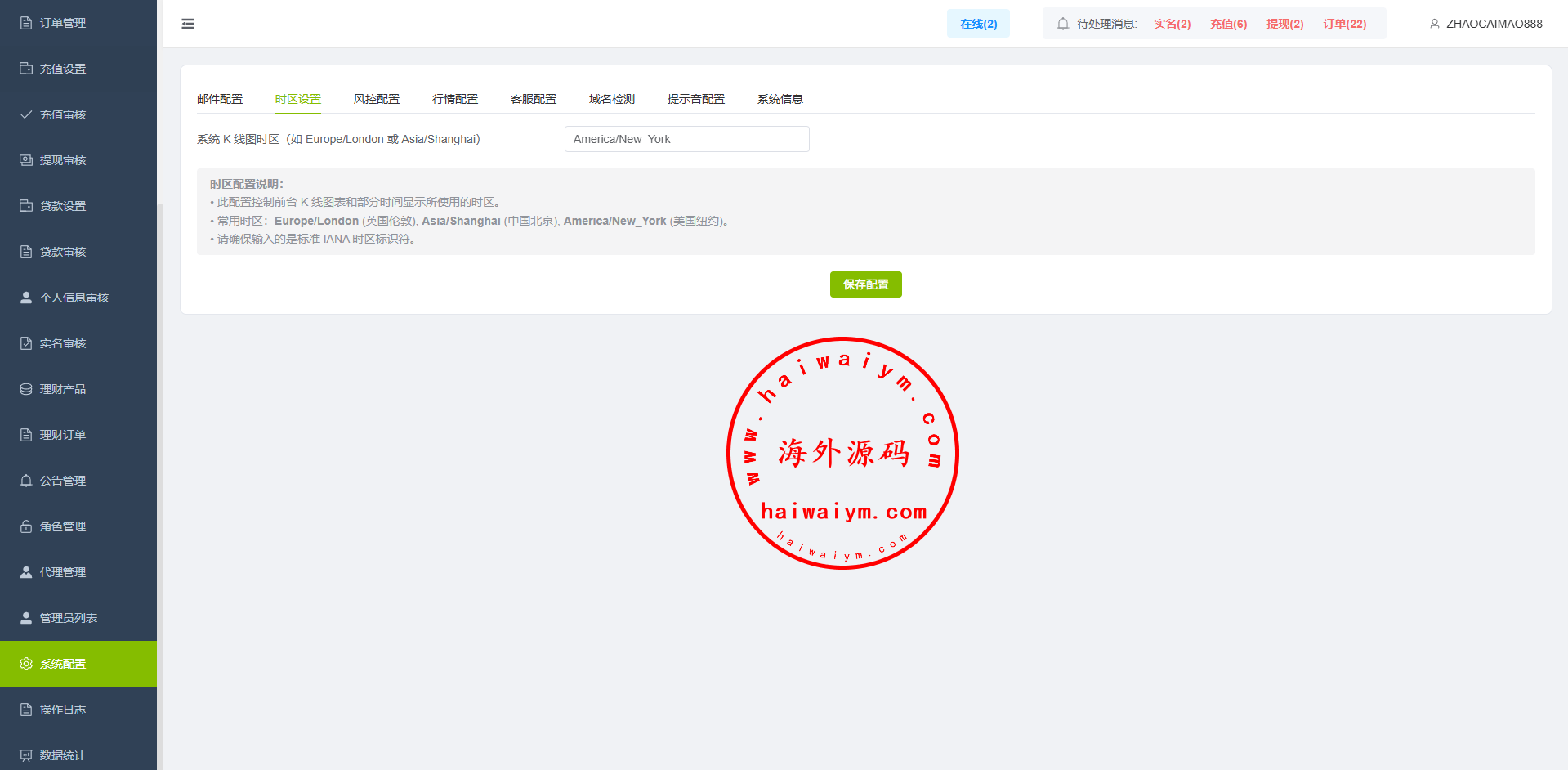1568x770 pixels.
Task: Click the checkmark icon for 充值审核
Action: [x=26, y=114]
